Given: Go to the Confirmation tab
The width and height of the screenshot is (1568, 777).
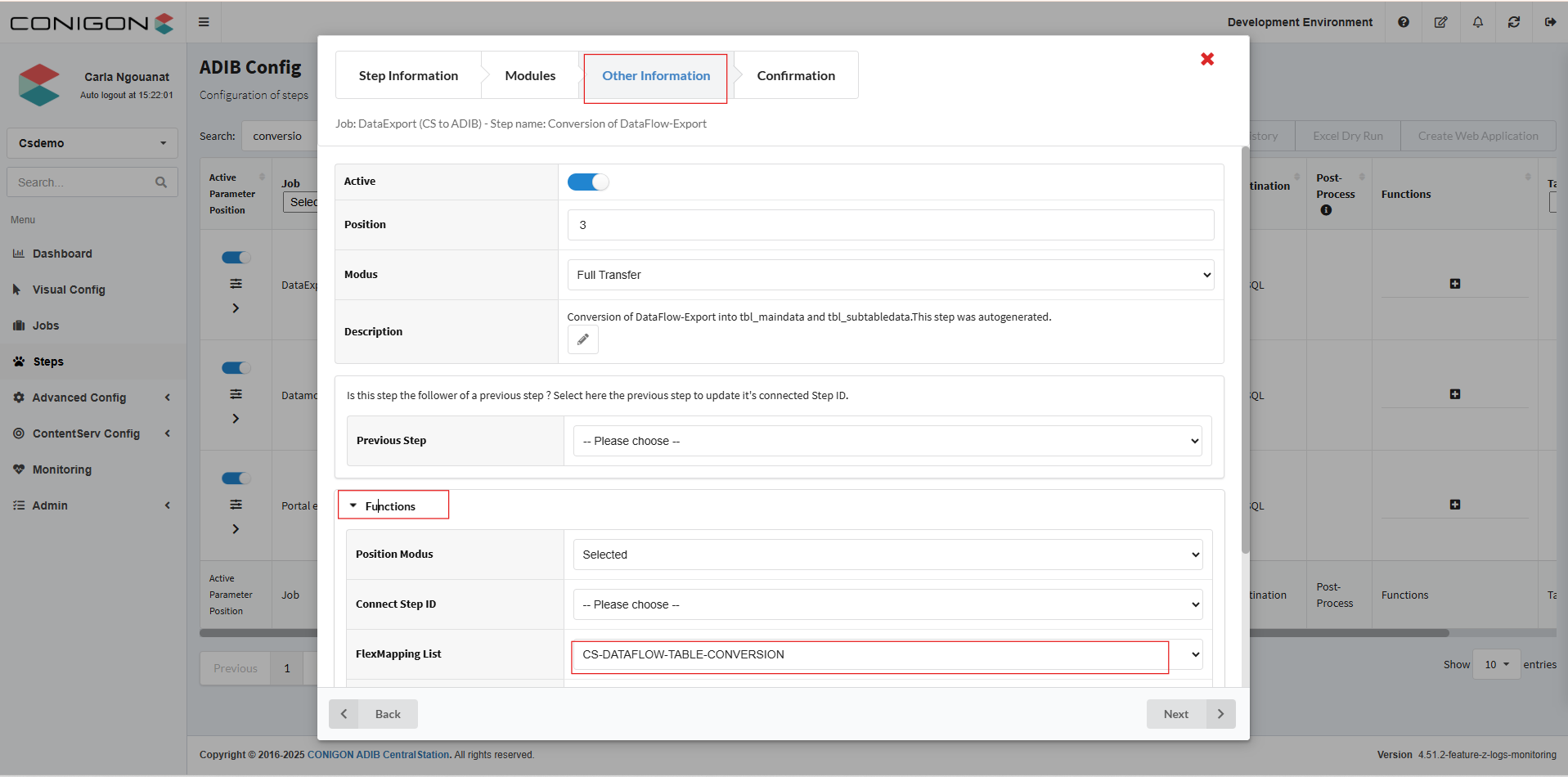Looking at the screenshot, I should 795,75.
